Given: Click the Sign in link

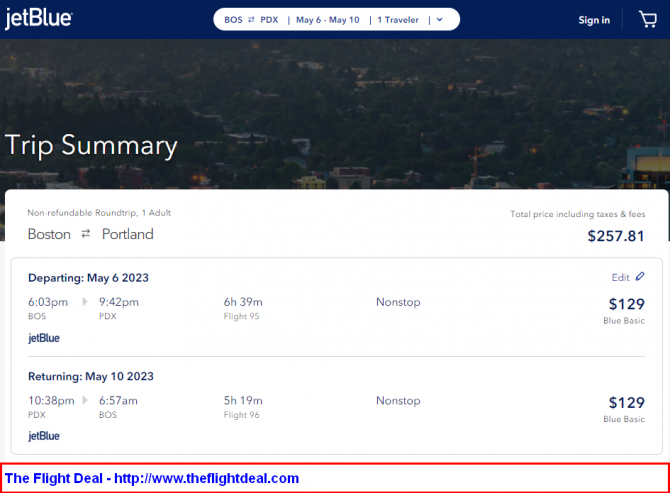Looking at the screenshot, I should click(594, 20).
